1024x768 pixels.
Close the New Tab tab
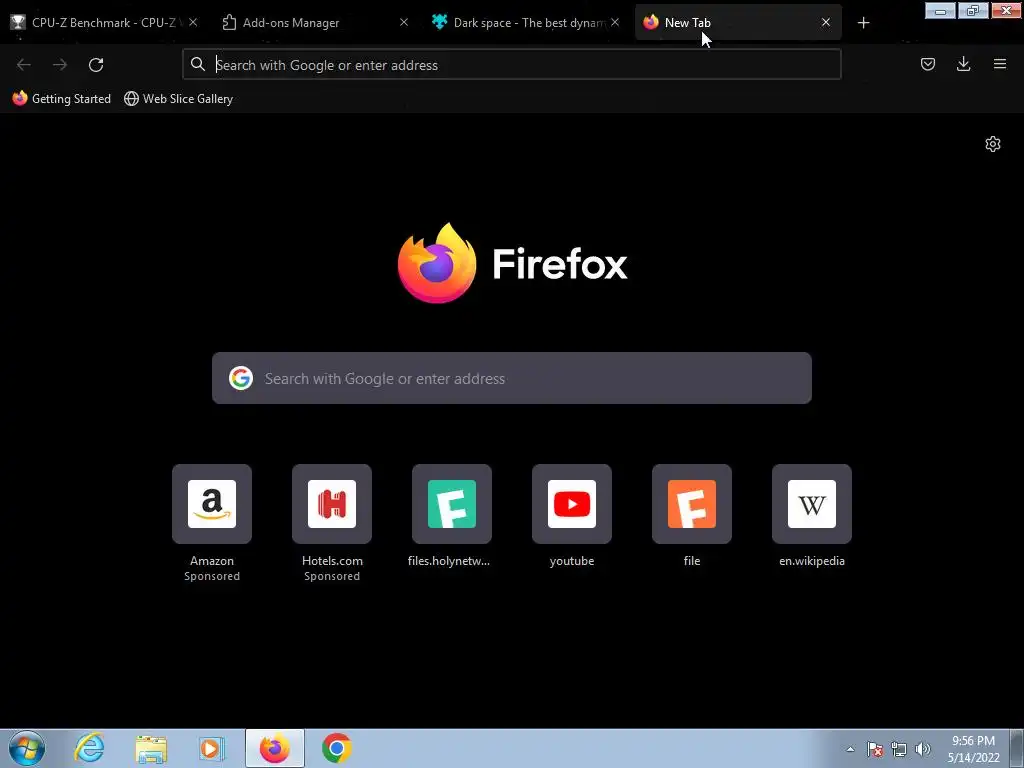point(825,22)
